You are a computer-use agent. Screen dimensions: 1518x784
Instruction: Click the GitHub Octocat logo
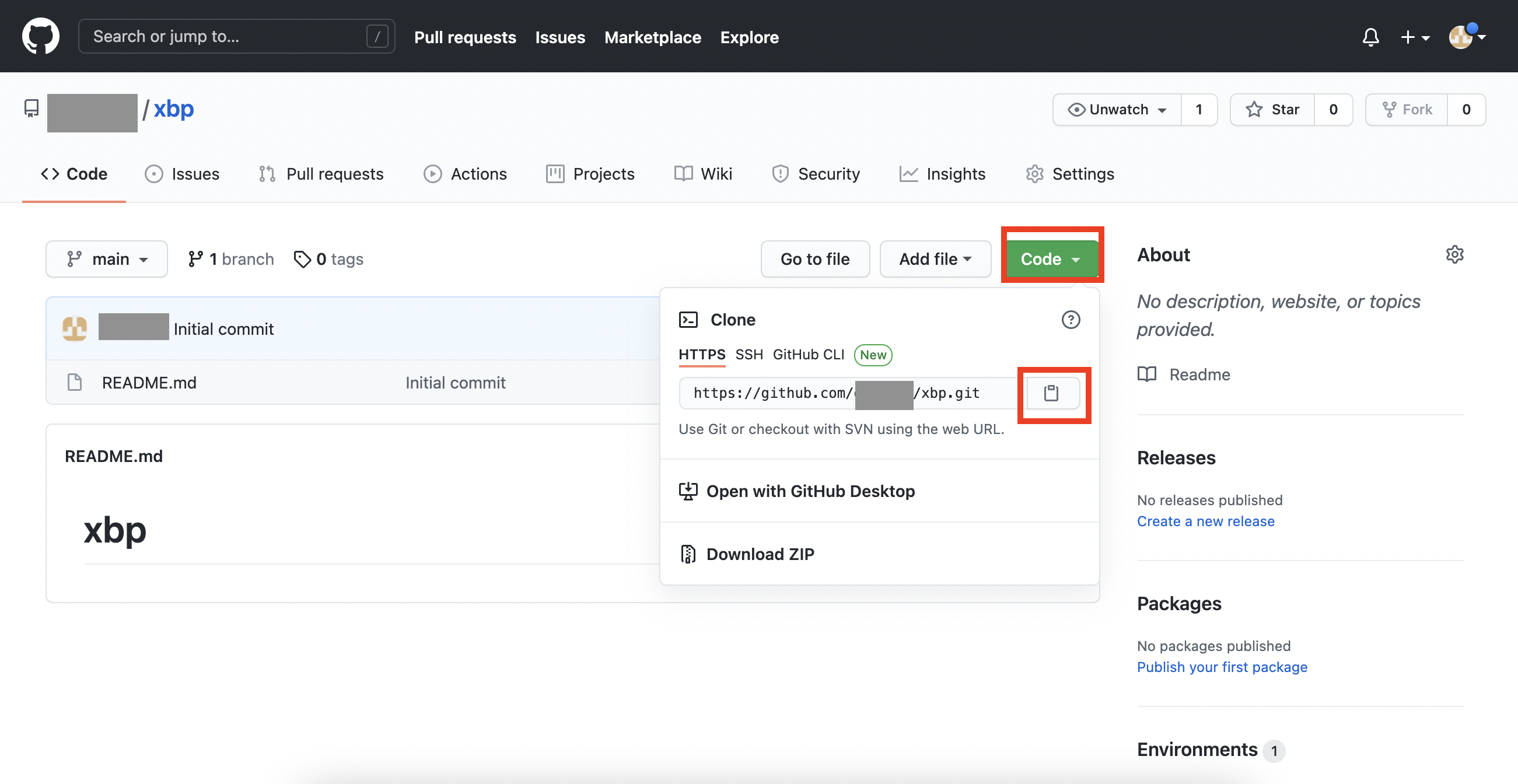pyautogui.click(x=40, y=37)
